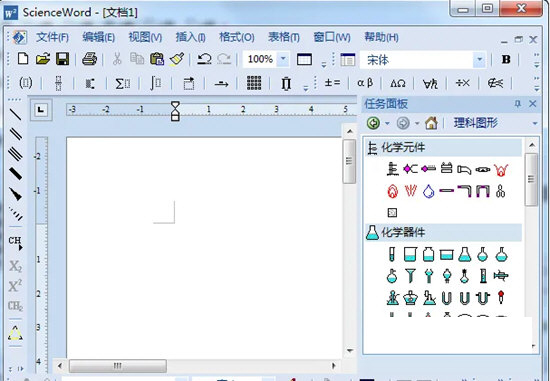Image resolution: width=550 pixels, height=381 pixels.
Task: Go forward in the task panel
Action: (403, 123)
